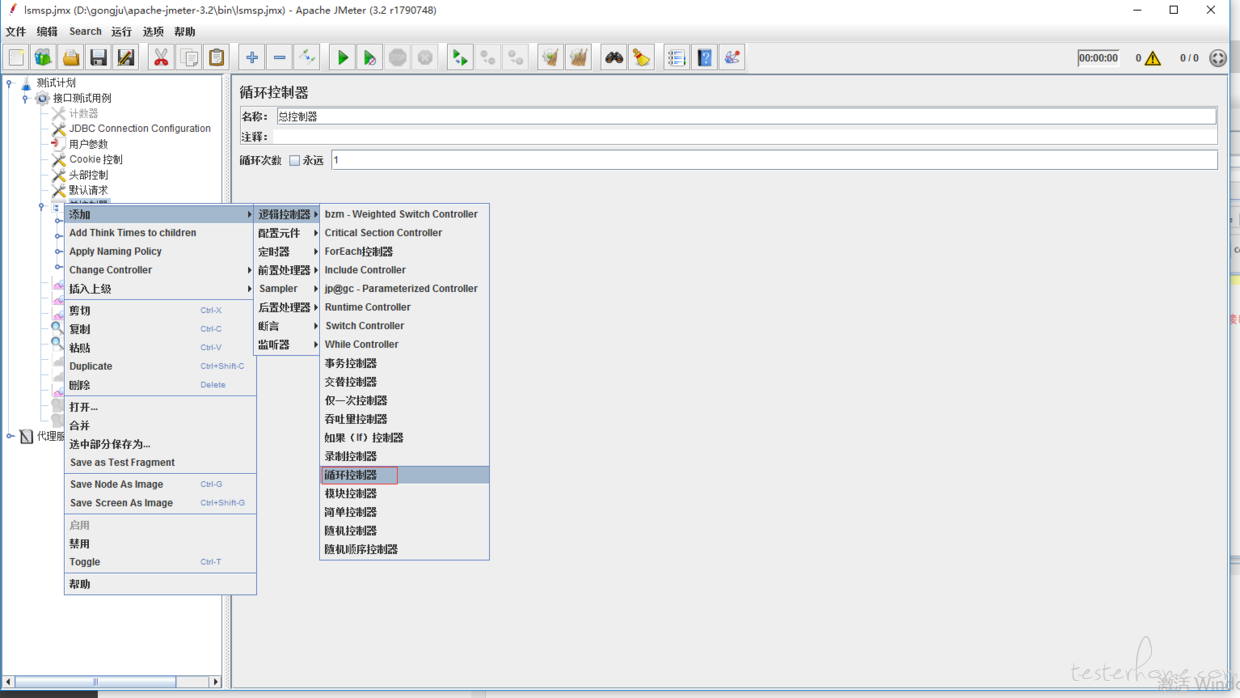Open the 编辑 menu

point(47,32)
